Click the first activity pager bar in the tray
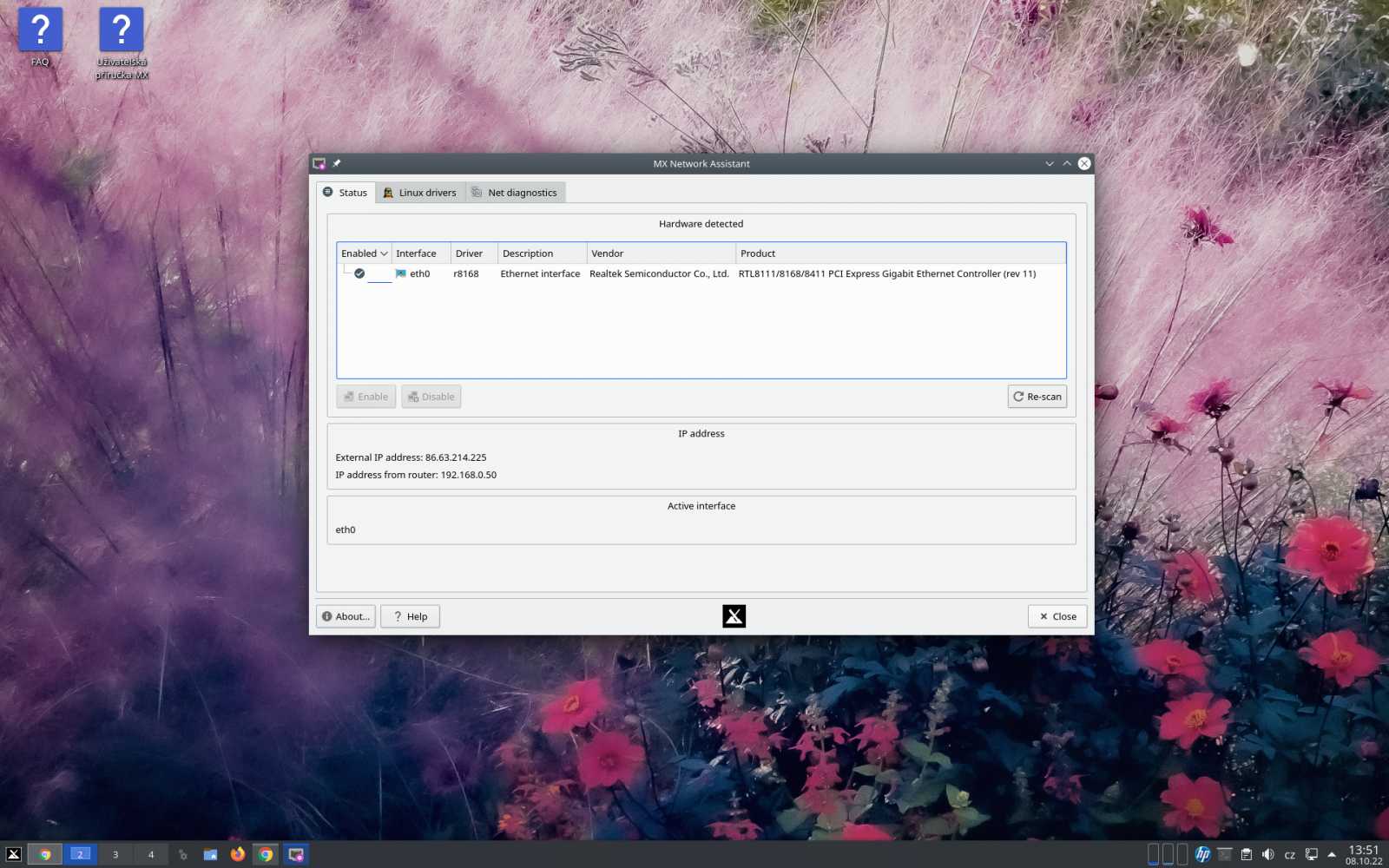This screenshot has width=1389, height=868. click(1154, 854)
